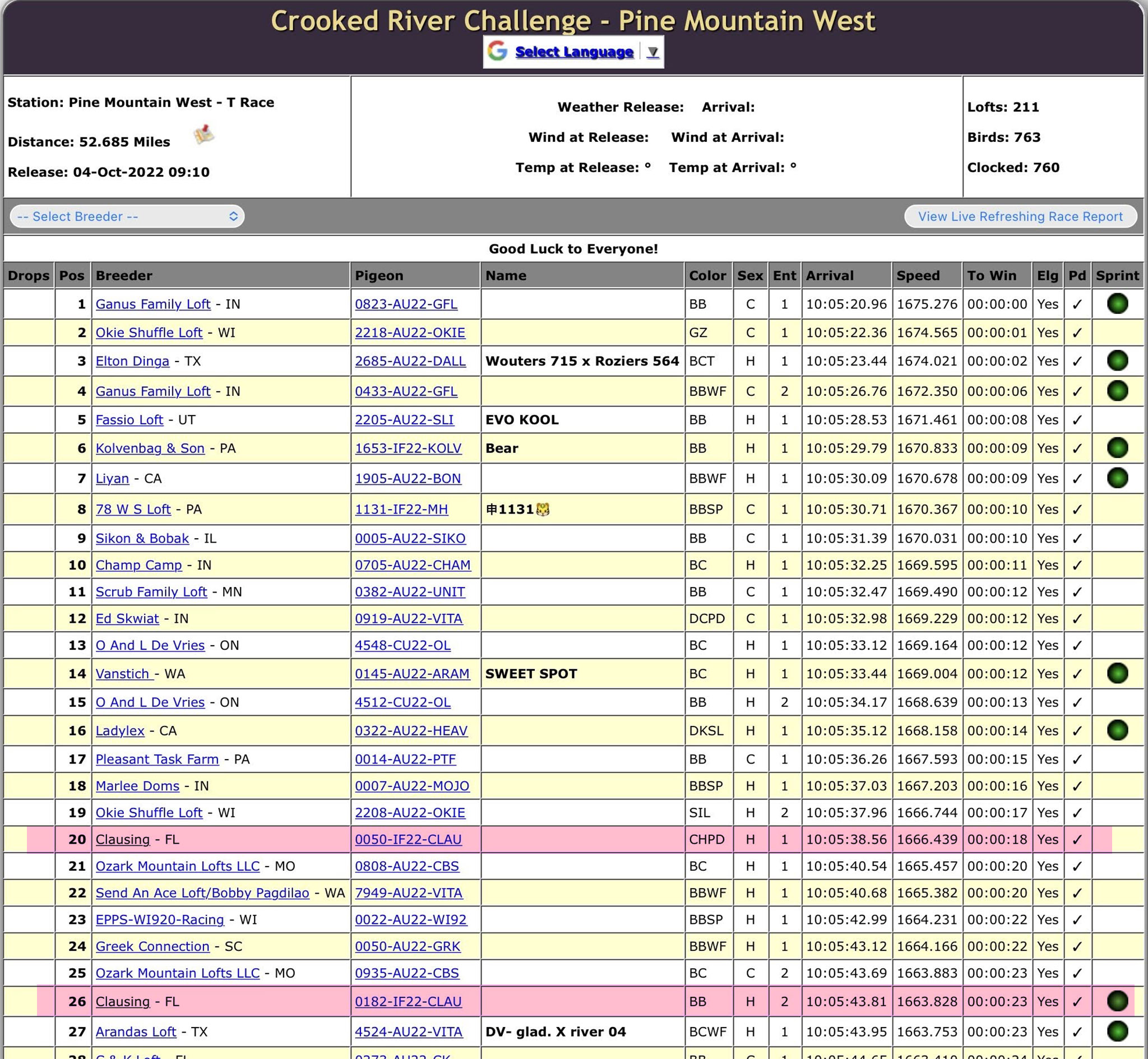Image resolution: width=1148 pixels, height=1059 pixels.
Task: Click the Sprint green dot for Vanstich row
Action: [1117, 673]
